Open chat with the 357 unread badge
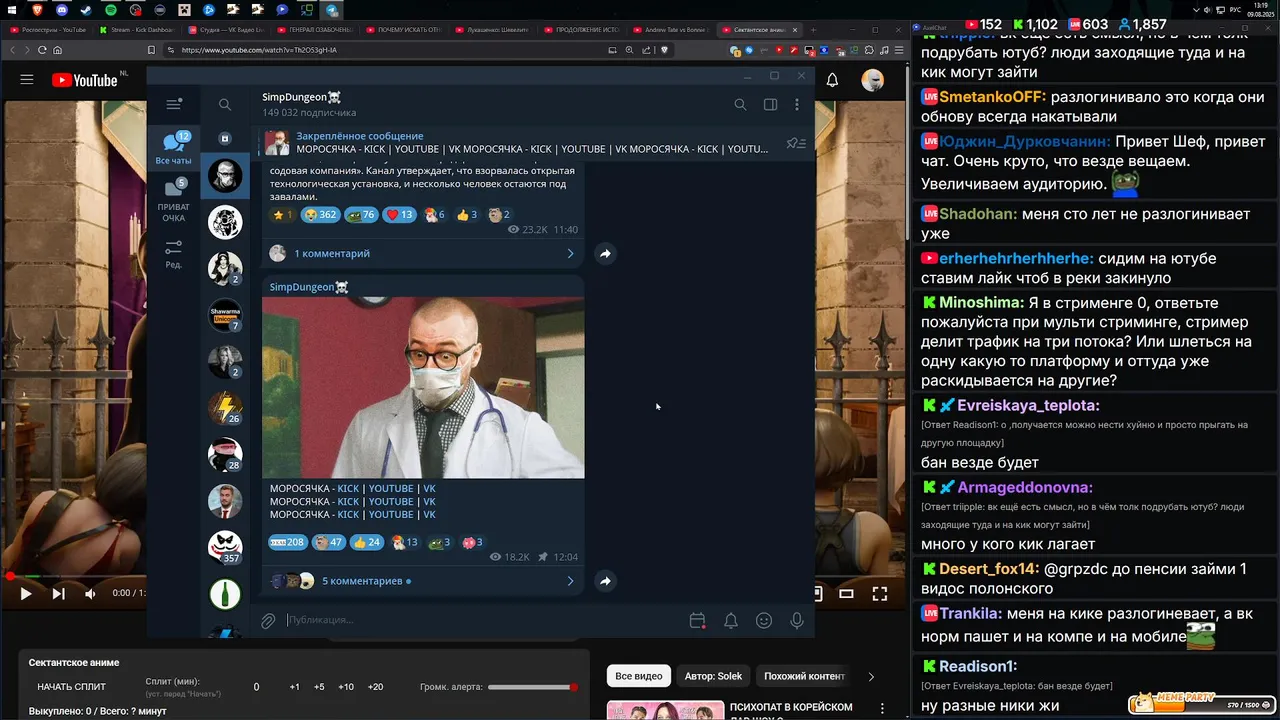This screenshot has height=720, width=1280. [x=225, y=548]
